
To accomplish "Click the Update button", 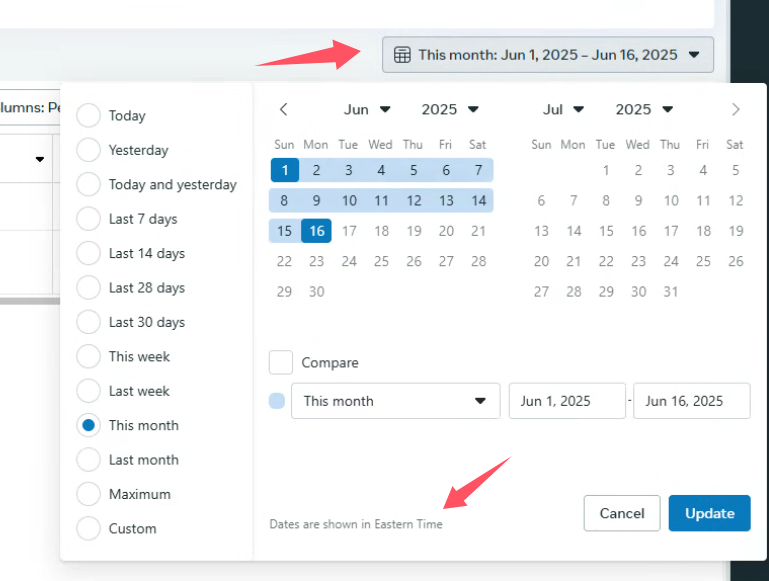I will click(x=709, y=513).
